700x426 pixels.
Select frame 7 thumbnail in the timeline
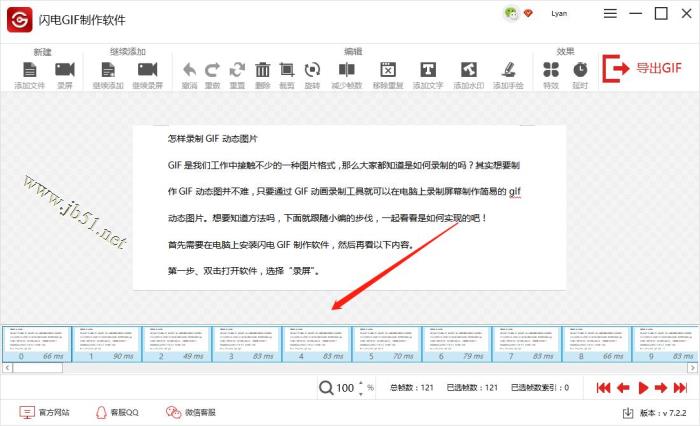(527, 344)
